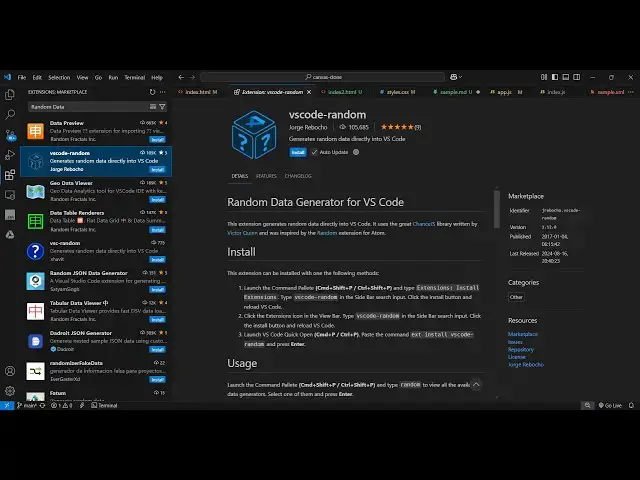Install the vsc-random extension
This screenshot has width=640, height=480.
(157, 260)
